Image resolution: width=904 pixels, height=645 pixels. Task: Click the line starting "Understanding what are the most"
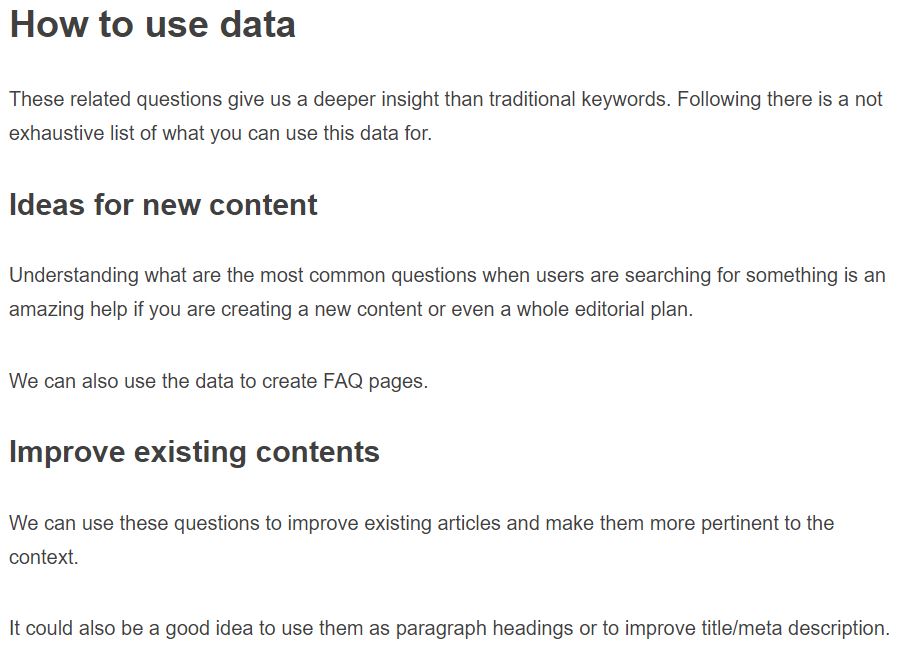pos(447,275)
